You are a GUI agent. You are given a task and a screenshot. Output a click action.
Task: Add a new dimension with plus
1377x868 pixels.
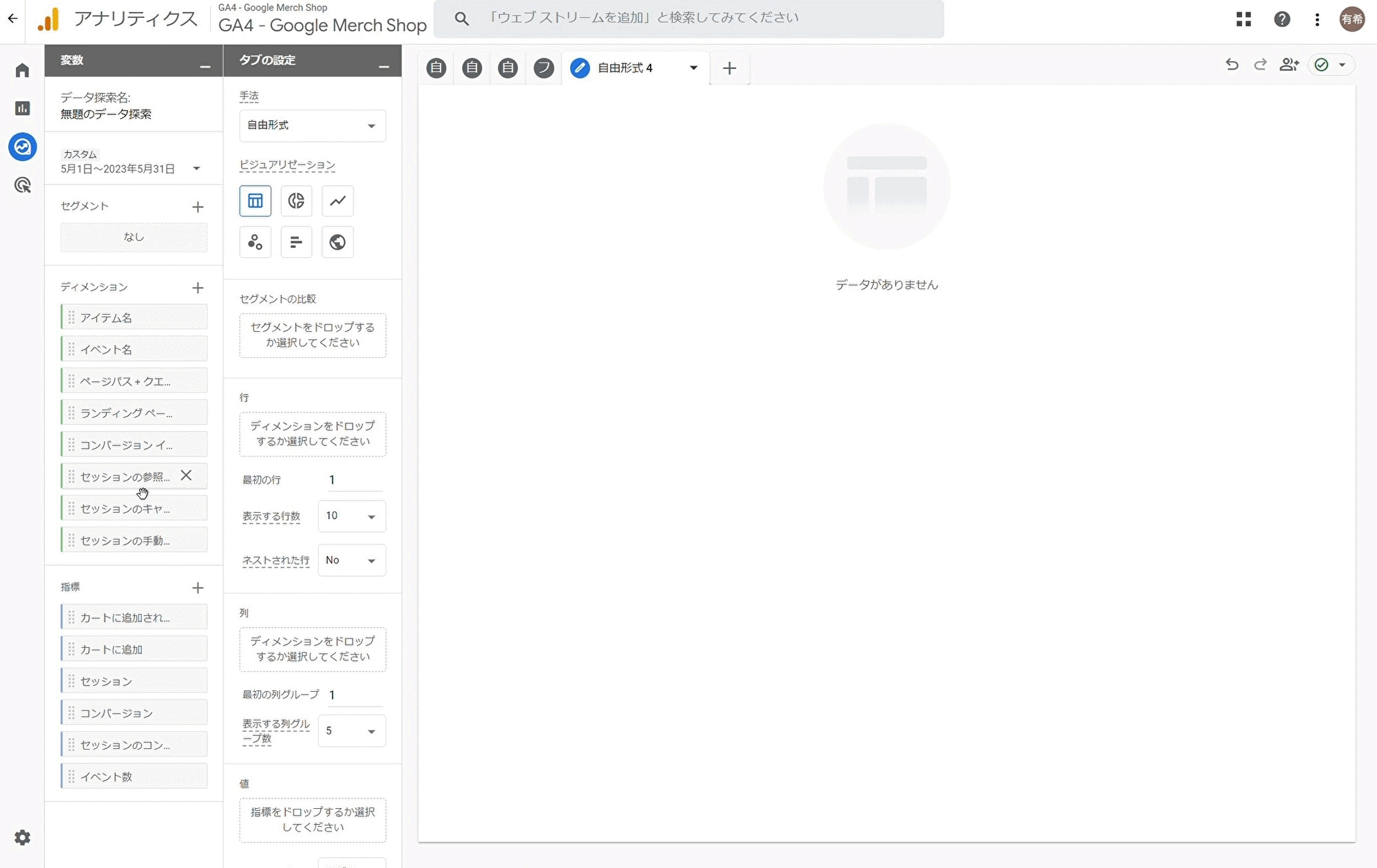click(x=198, y=288)
